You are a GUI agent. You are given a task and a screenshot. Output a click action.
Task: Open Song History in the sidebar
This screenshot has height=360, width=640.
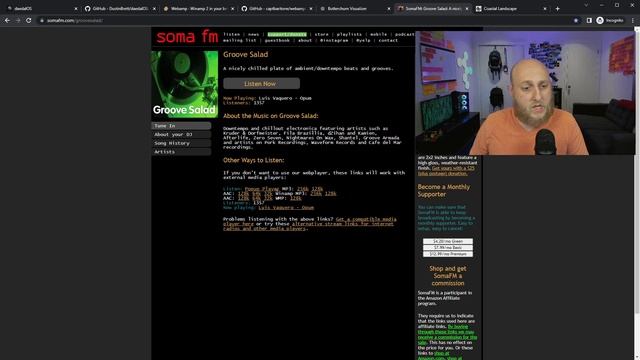point(181,143)
